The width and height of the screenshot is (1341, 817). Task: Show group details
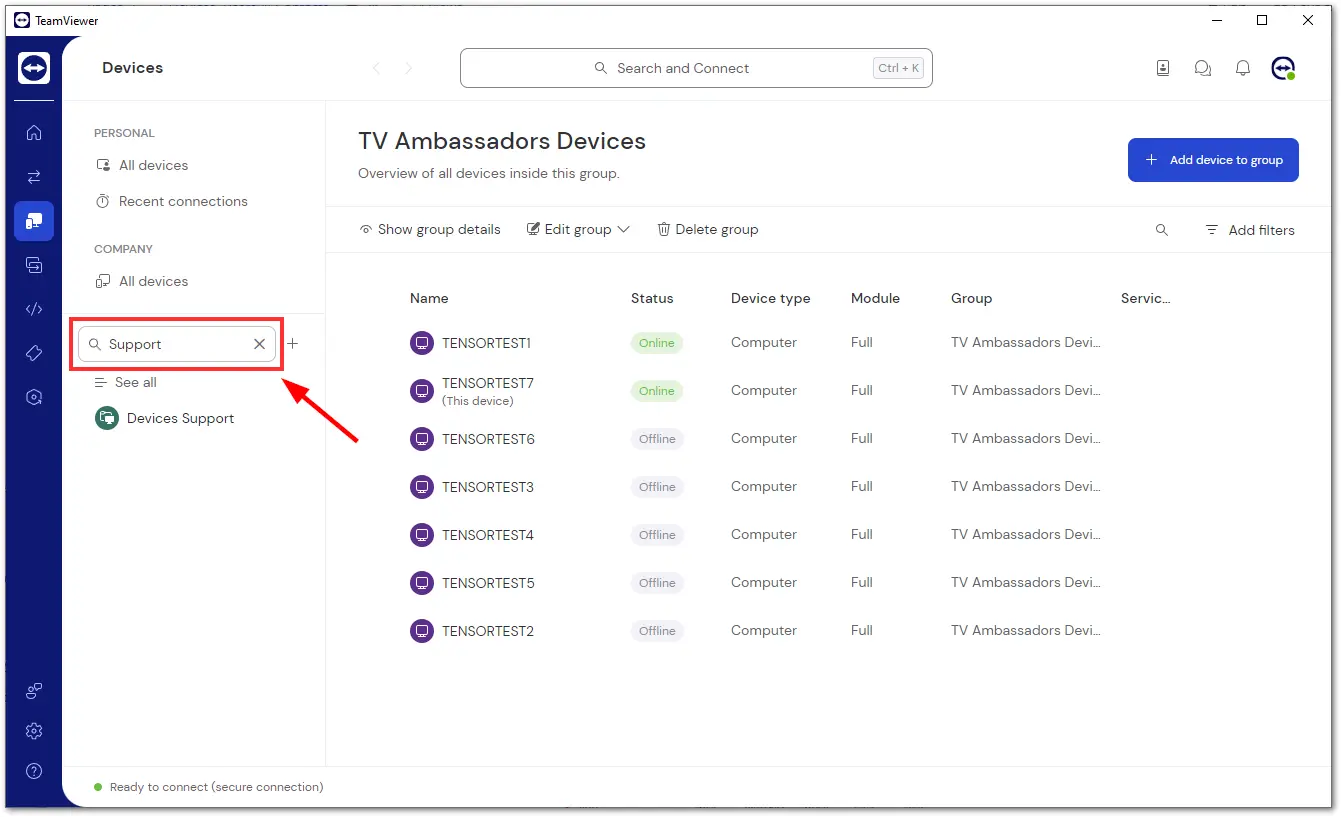pos(430,230)
